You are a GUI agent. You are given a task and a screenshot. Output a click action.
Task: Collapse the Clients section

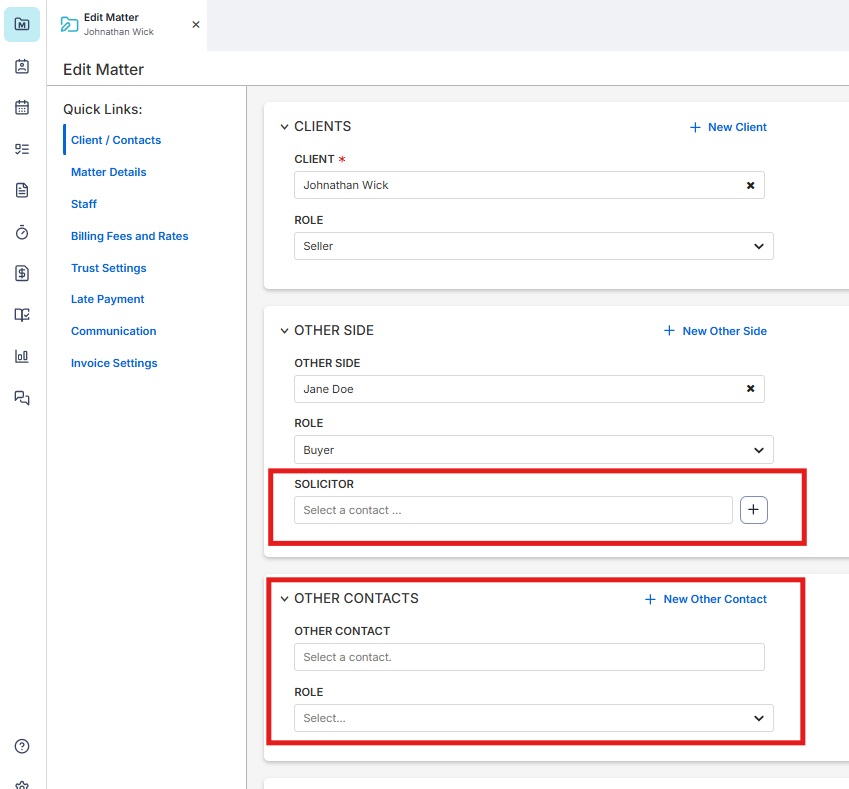click(284, 127)
